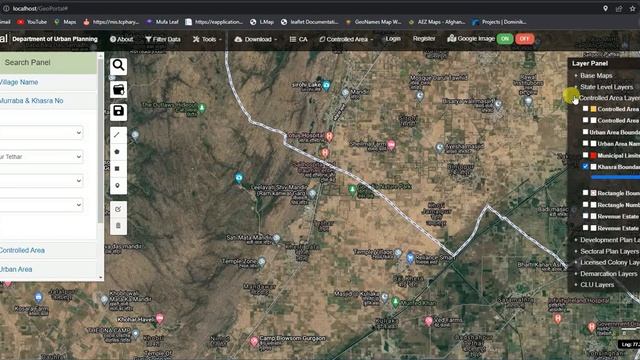Open the wallet-shaped tool below search icon
The image size is (640, 360).
(118, 89)
